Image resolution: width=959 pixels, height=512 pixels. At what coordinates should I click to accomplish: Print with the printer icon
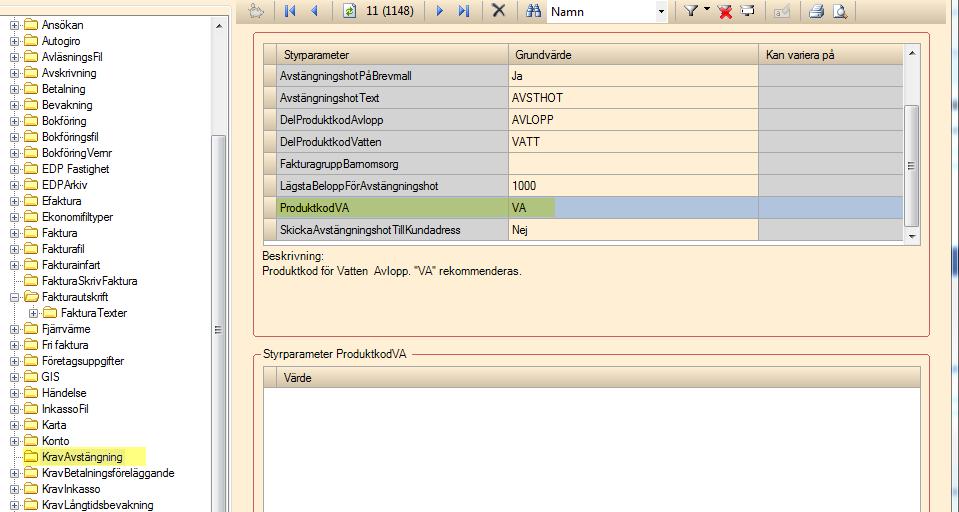pyautogui.click(x=816, y=11)
